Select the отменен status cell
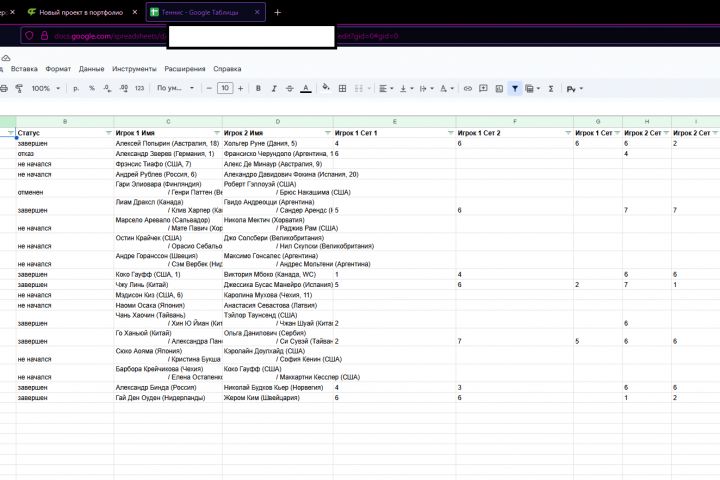Viewport: 720px width, 480px height. click(x=65, y=188)
